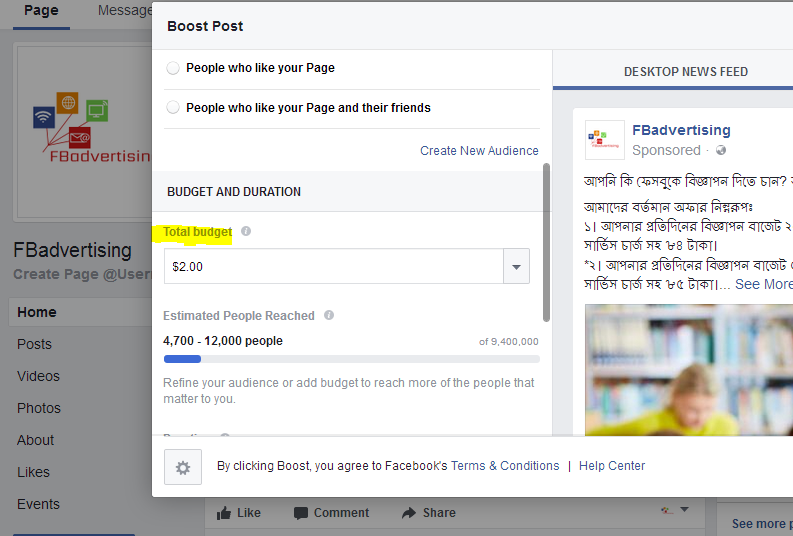Click the highlighted Total budget label
This screenshot has height=536, width=793.
(197, 232)
